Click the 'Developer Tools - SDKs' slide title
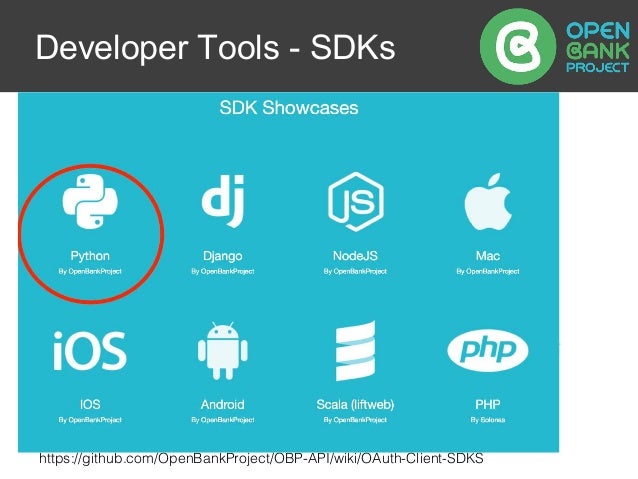The width and height of the screenshot is (638, 479). pos(216,47)
